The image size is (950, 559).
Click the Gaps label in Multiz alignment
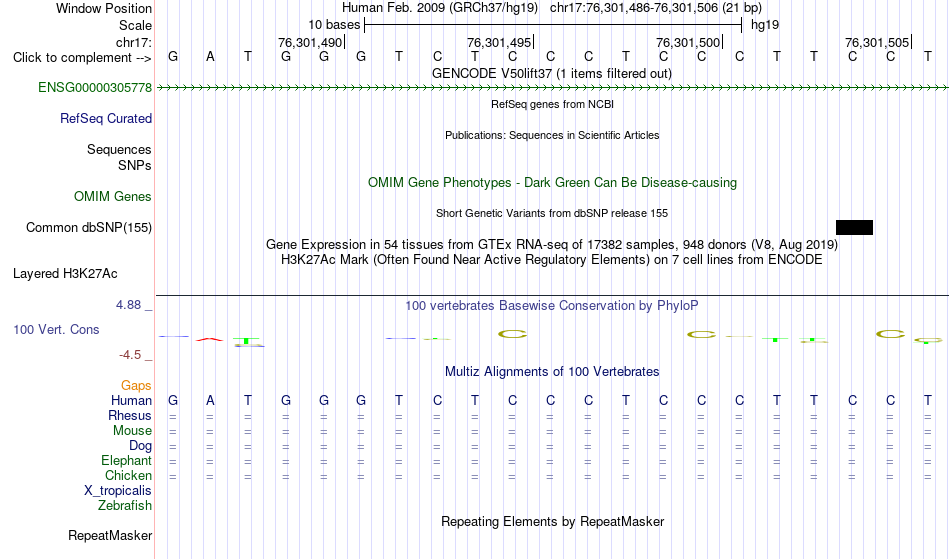coord(136,386)
